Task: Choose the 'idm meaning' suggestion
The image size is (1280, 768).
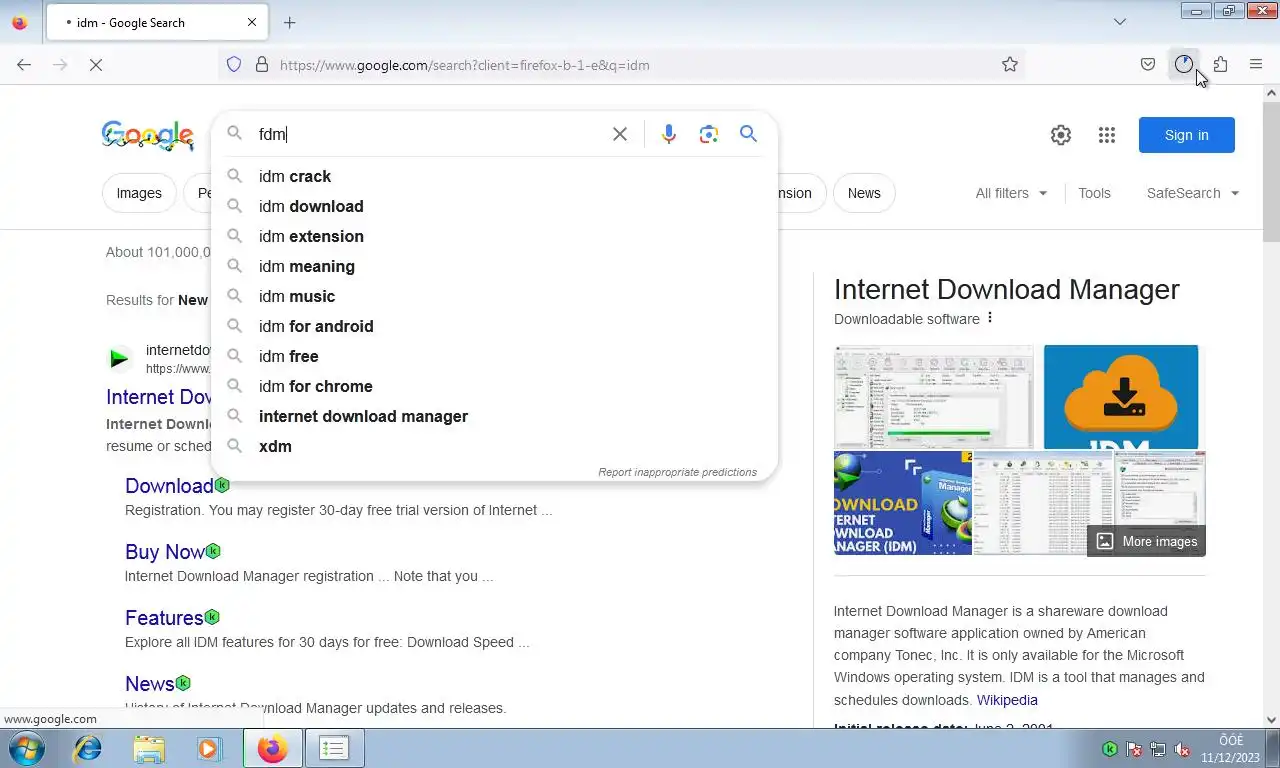Action: point(494,266)
